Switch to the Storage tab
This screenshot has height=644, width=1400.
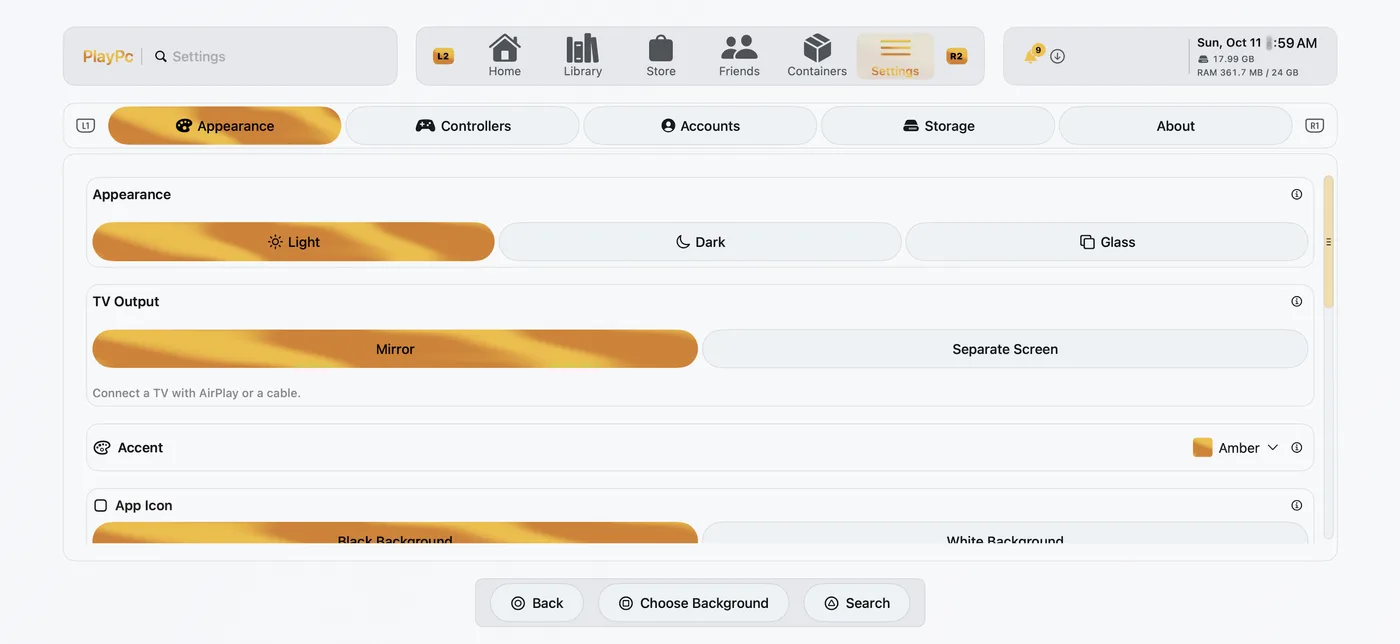point(939,126)
